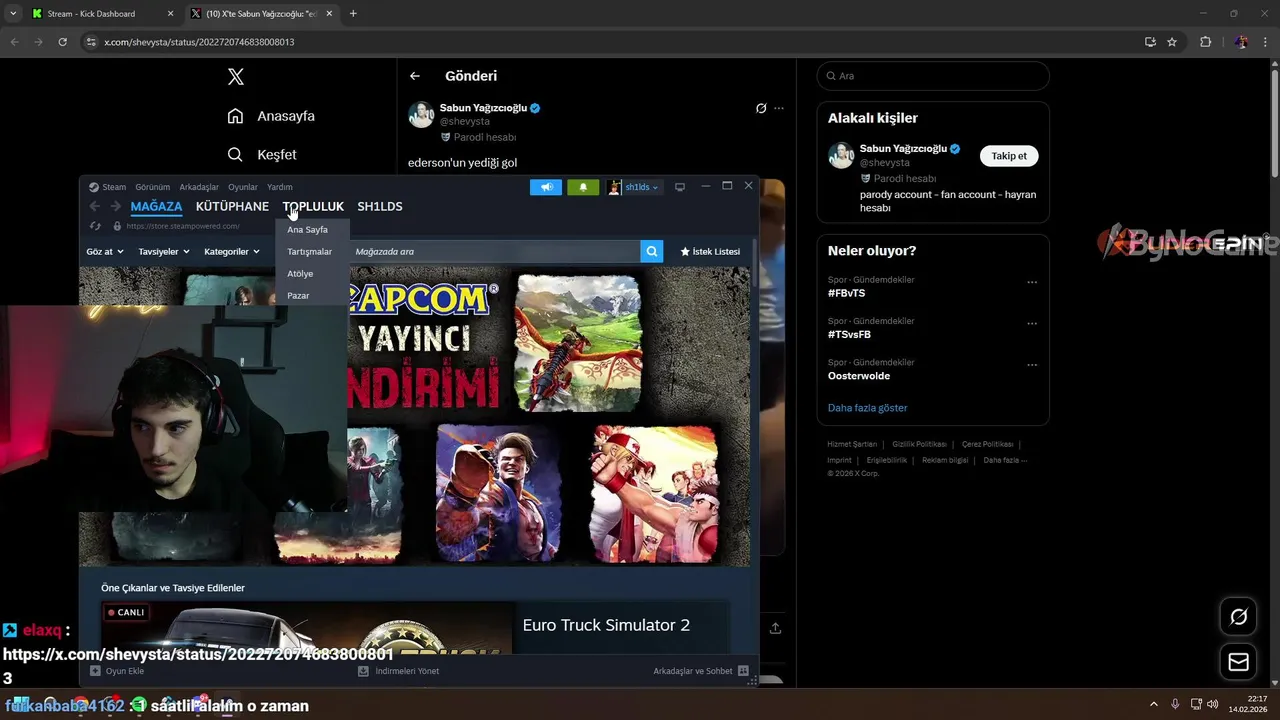Open the Arkadaşlar menu
1280x720 pixels.
pos(199,187)
